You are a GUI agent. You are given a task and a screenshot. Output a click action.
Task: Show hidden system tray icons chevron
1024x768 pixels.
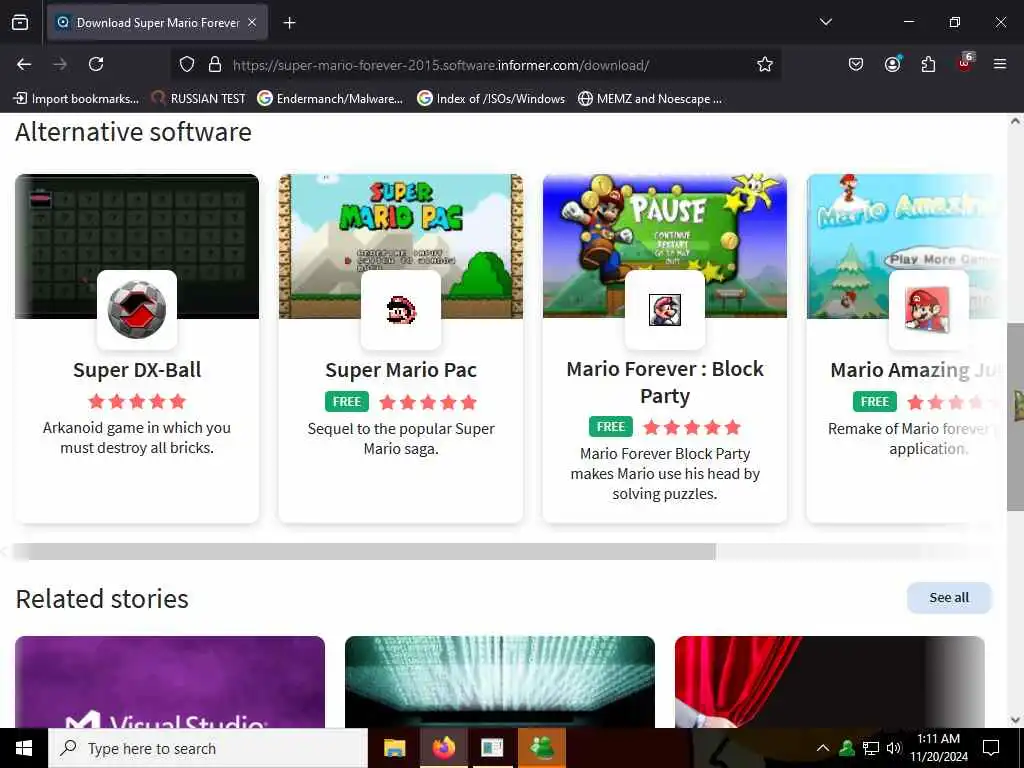823,748
